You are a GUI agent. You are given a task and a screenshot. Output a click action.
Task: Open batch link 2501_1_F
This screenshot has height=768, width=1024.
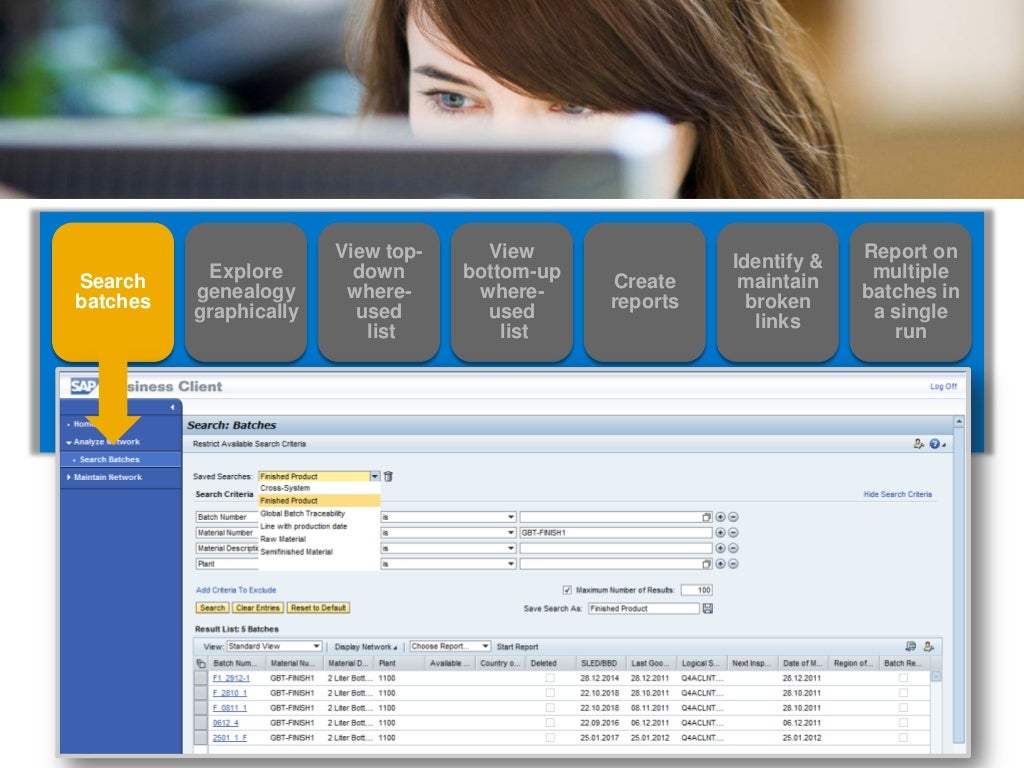point(230,738)
